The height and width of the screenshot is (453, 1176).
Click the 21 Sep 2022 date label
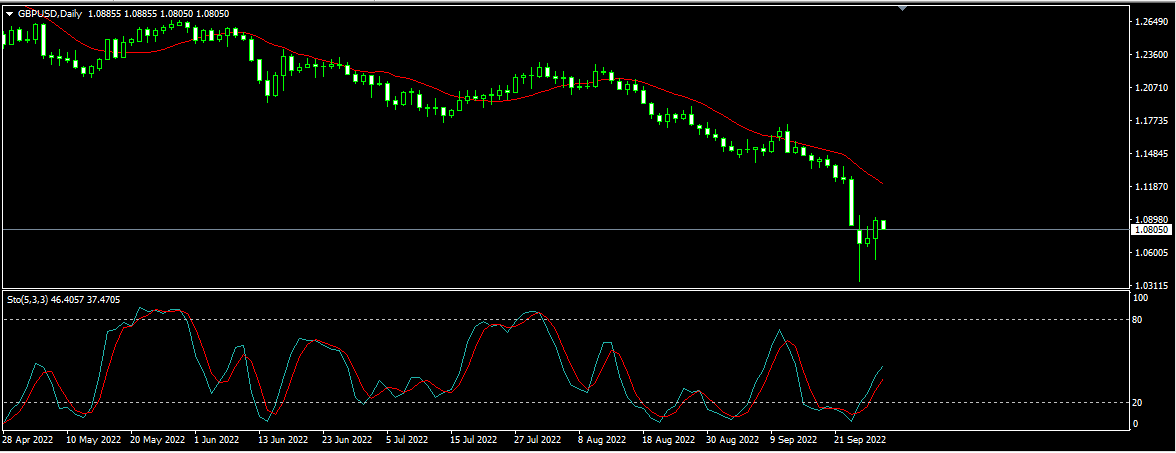coord(861,440)
